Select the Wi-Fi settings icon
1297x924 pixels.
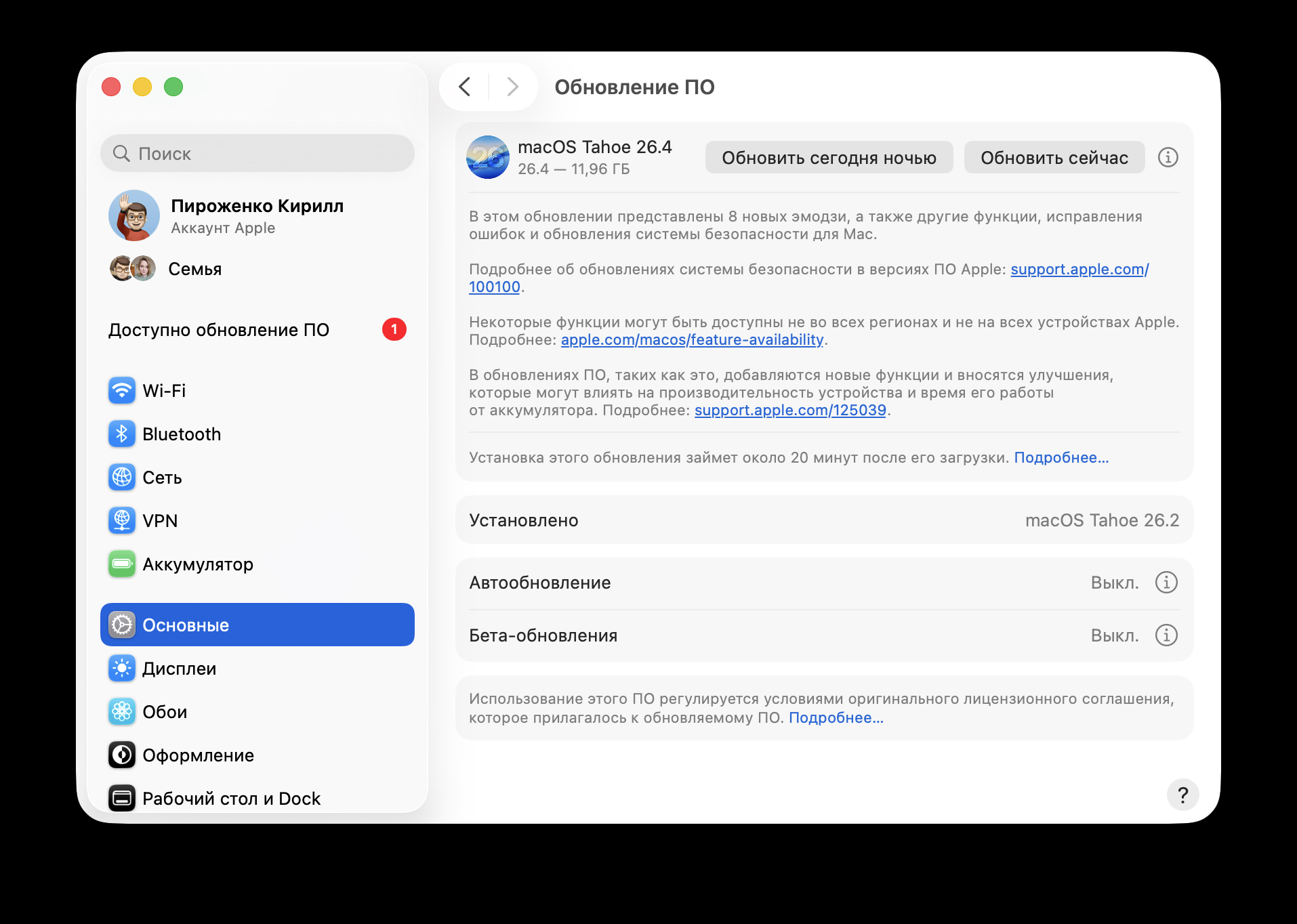point(121,390)
